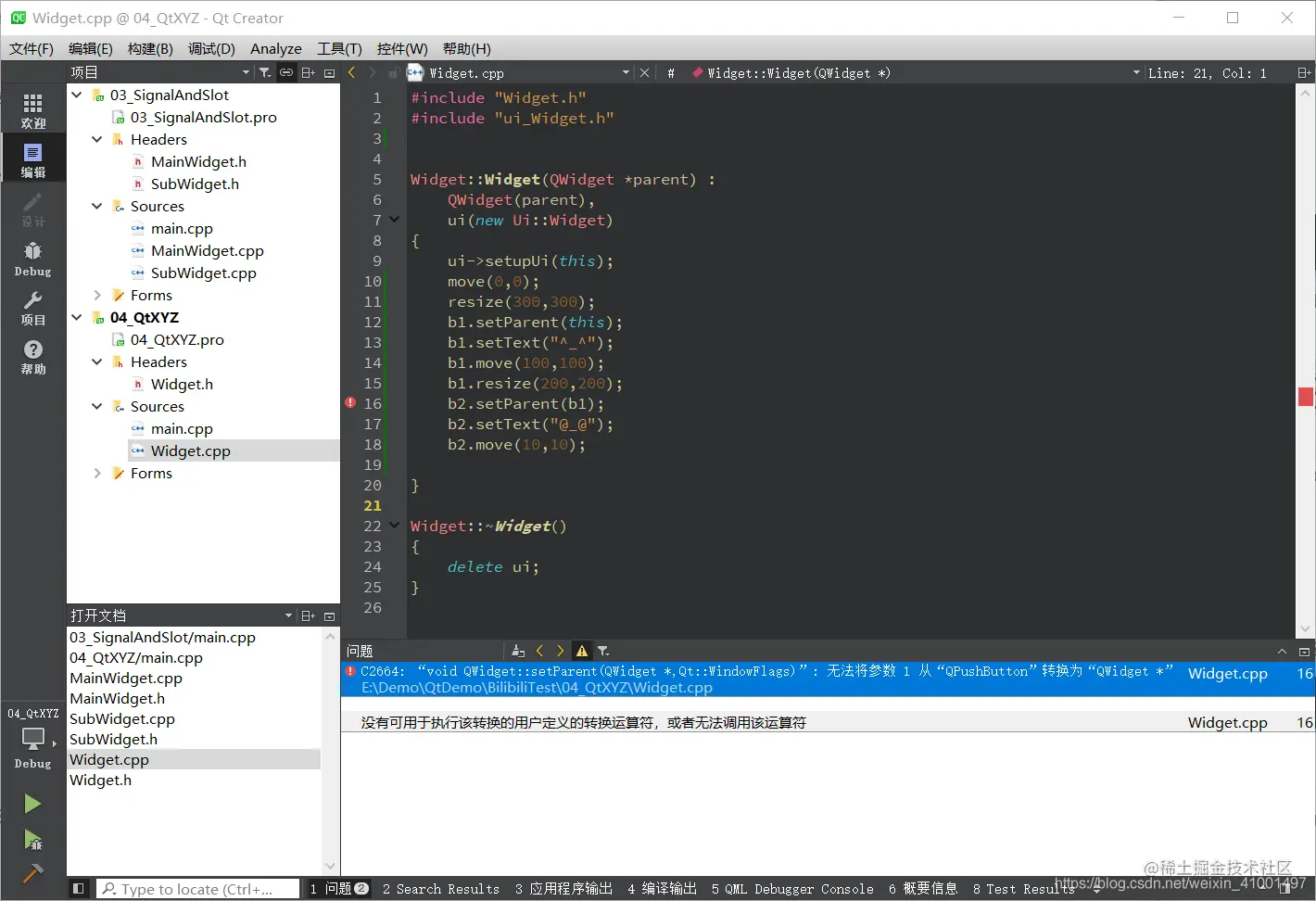Collapse Sources under 03_SignalAndSlot
The width and height of the screenshot is (1316, 901).
[97, 206]
